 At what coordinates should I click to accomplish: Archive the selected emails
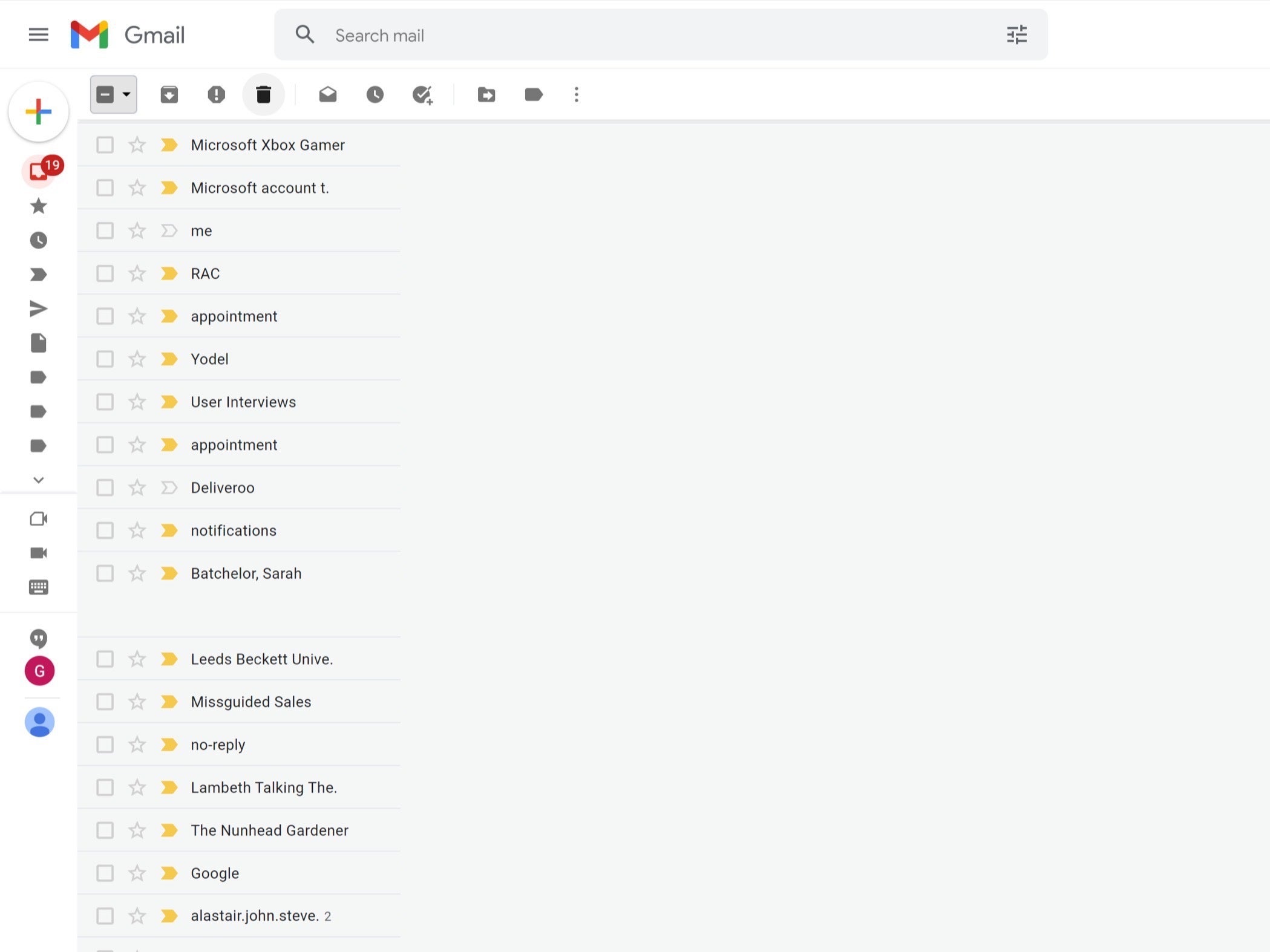pyautogui.click(x=169, y=94)
